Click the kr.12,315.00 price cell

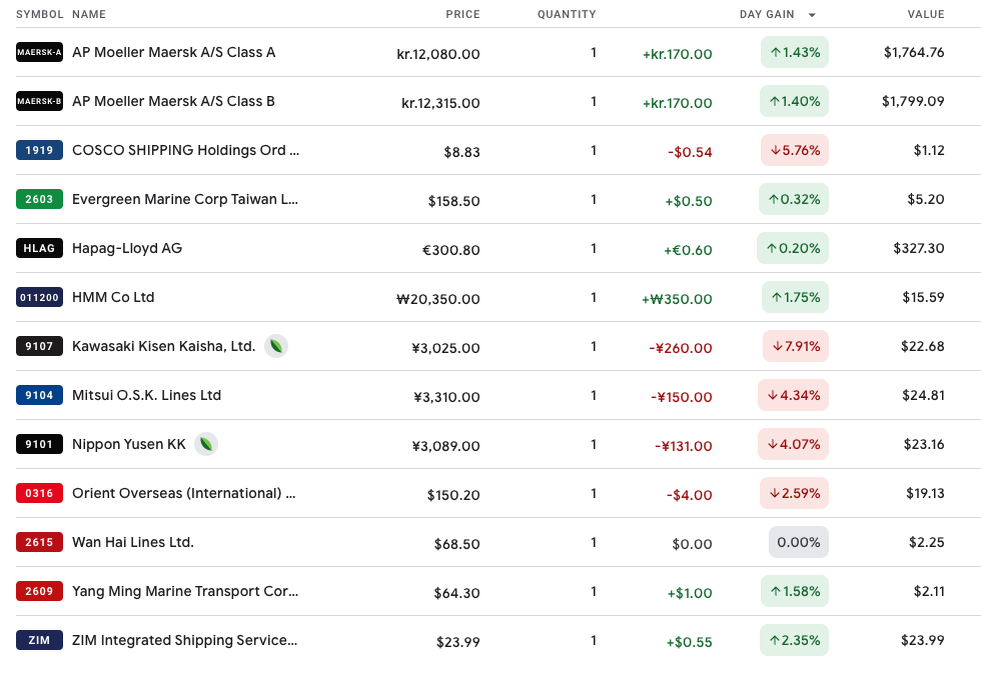[x=440, y=103]
